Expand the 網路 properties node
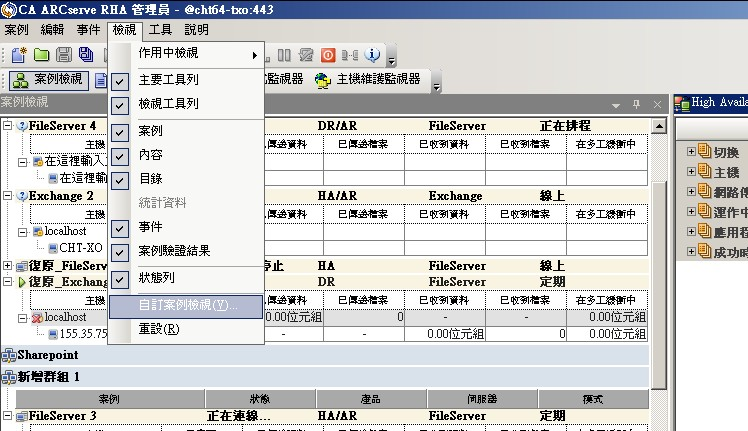Viewport: 748px width, 431px height. (691, 191)
